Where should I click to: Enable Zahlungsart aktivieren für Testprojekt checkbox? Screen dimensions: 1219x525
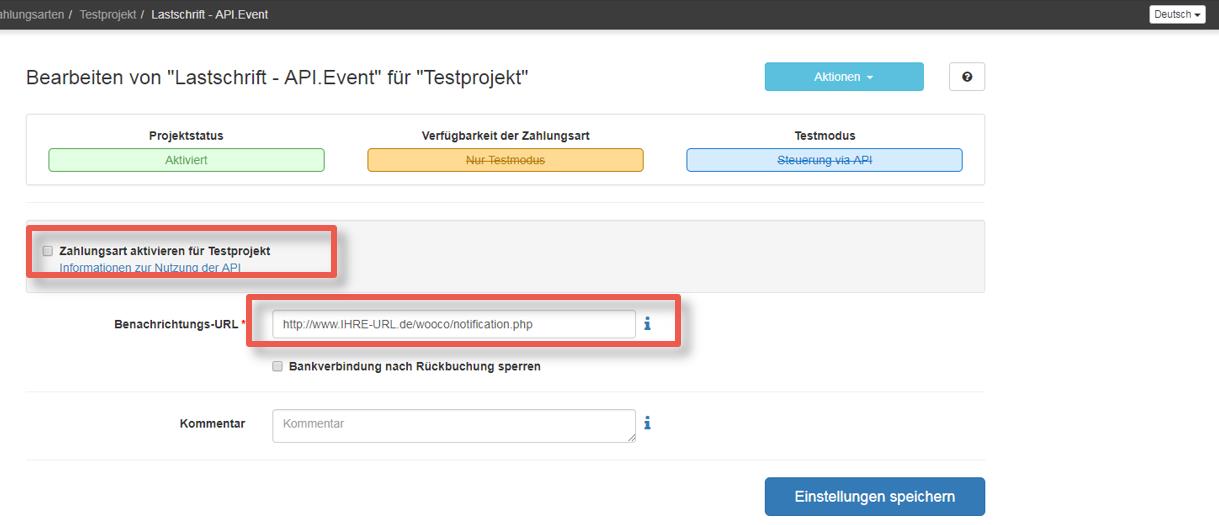[47, 251]
